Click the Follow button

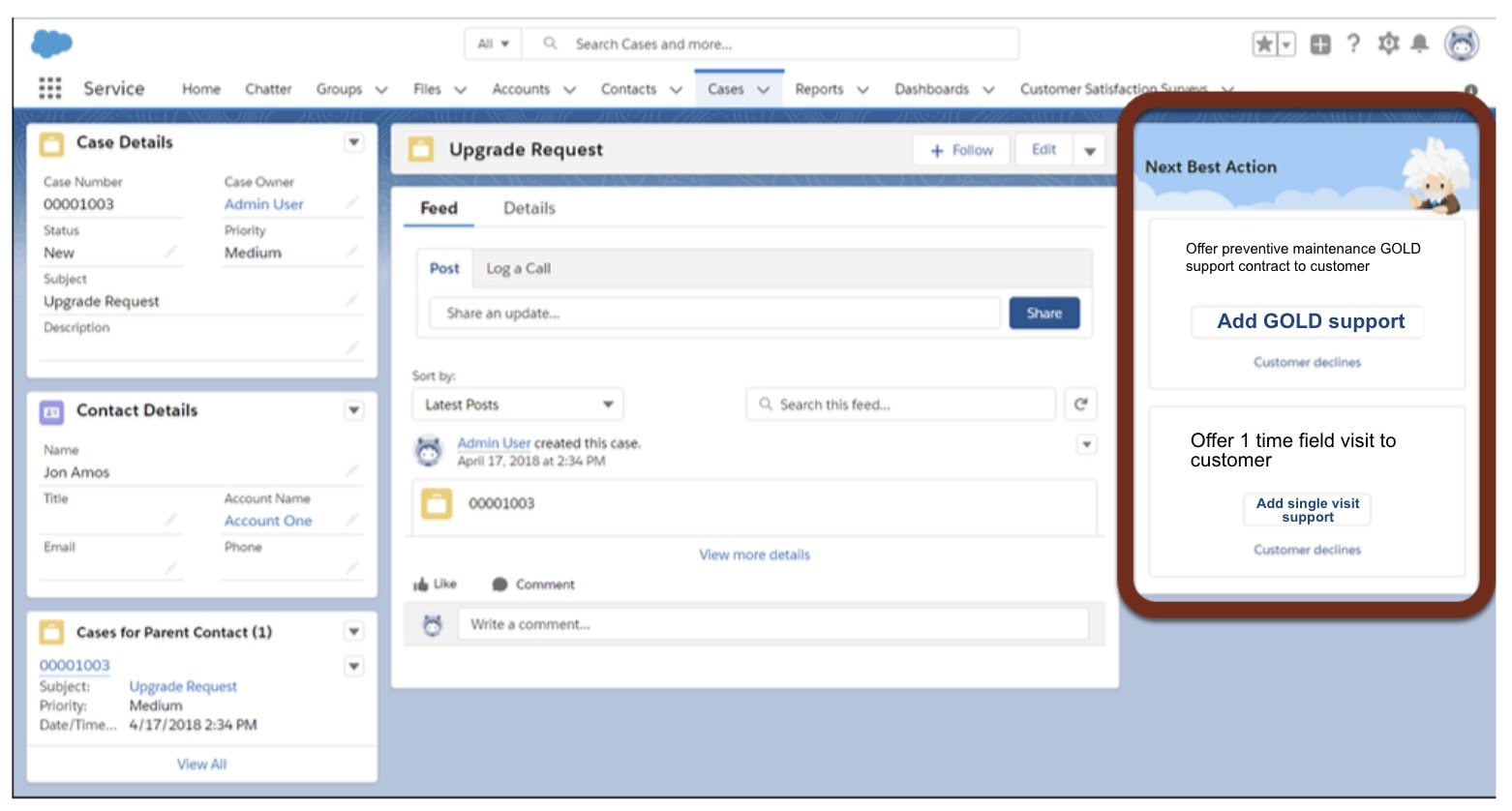click(961, 150)
